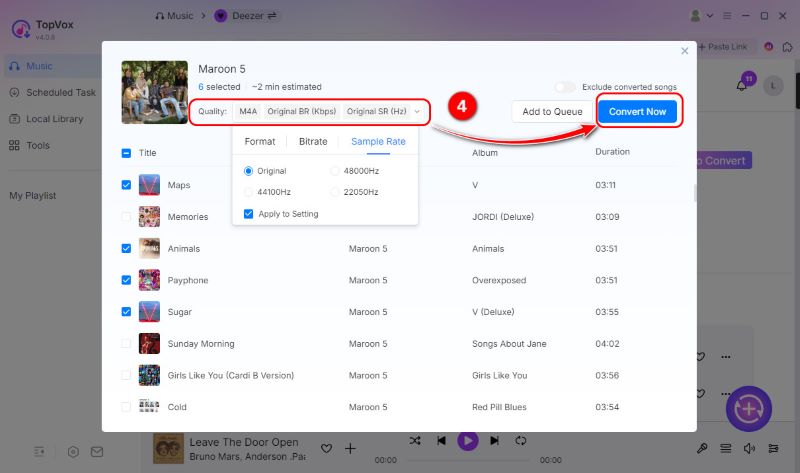Click the playback progress bar
The image size is (800, 473).
pyautogui.click(x=468, y=460)
